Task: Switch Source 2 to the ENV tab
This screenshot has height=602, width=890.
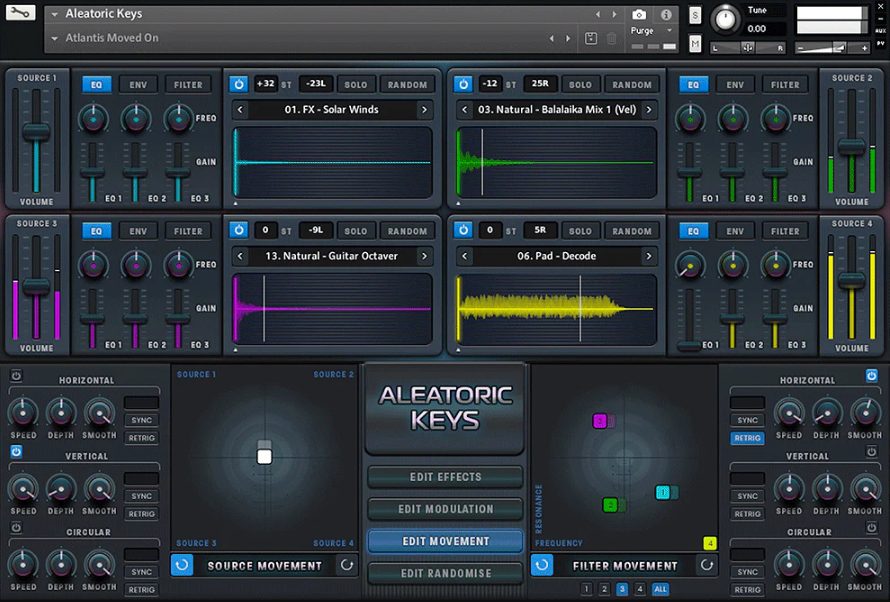Action: point(735,85)
